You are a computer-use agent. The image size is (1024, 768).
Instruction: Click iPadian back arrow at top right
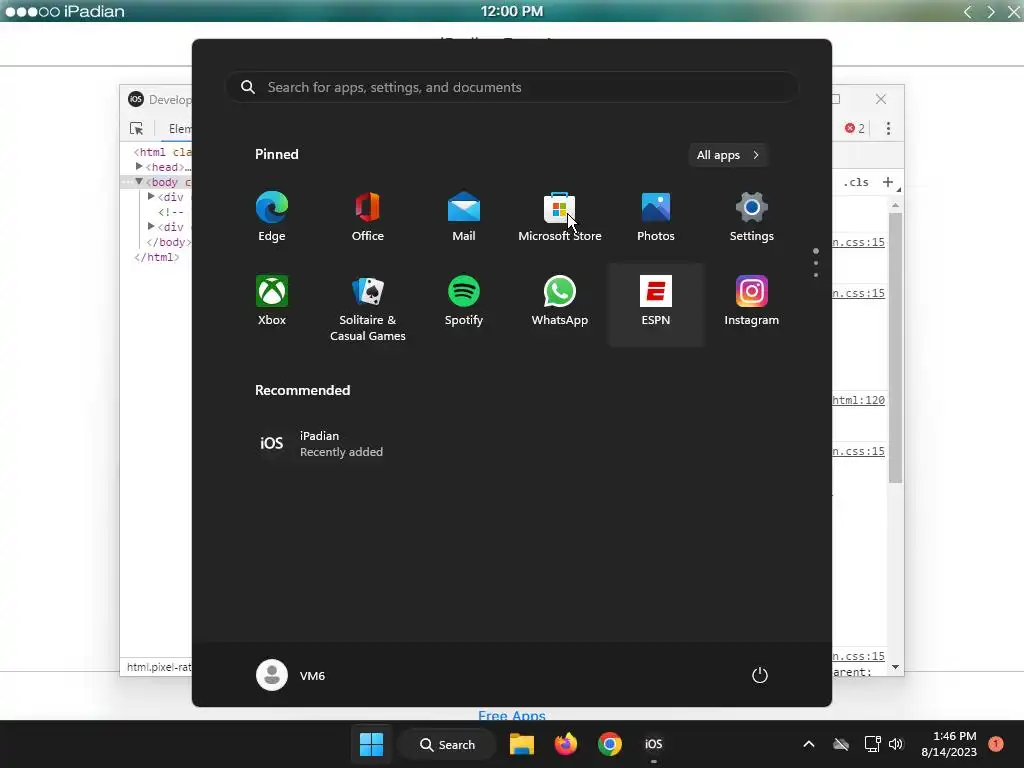pyautogui.click(x=968, y=12)
